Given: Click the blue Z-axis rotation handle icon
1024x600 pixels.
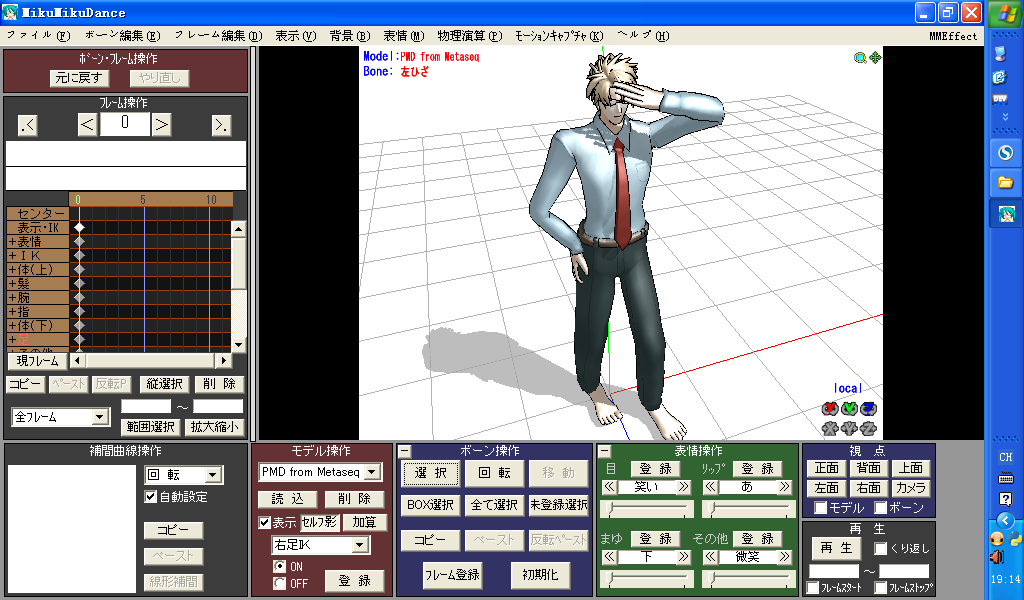Looking at the screenshot, I should pyautogui.click(x=868, y=409).
